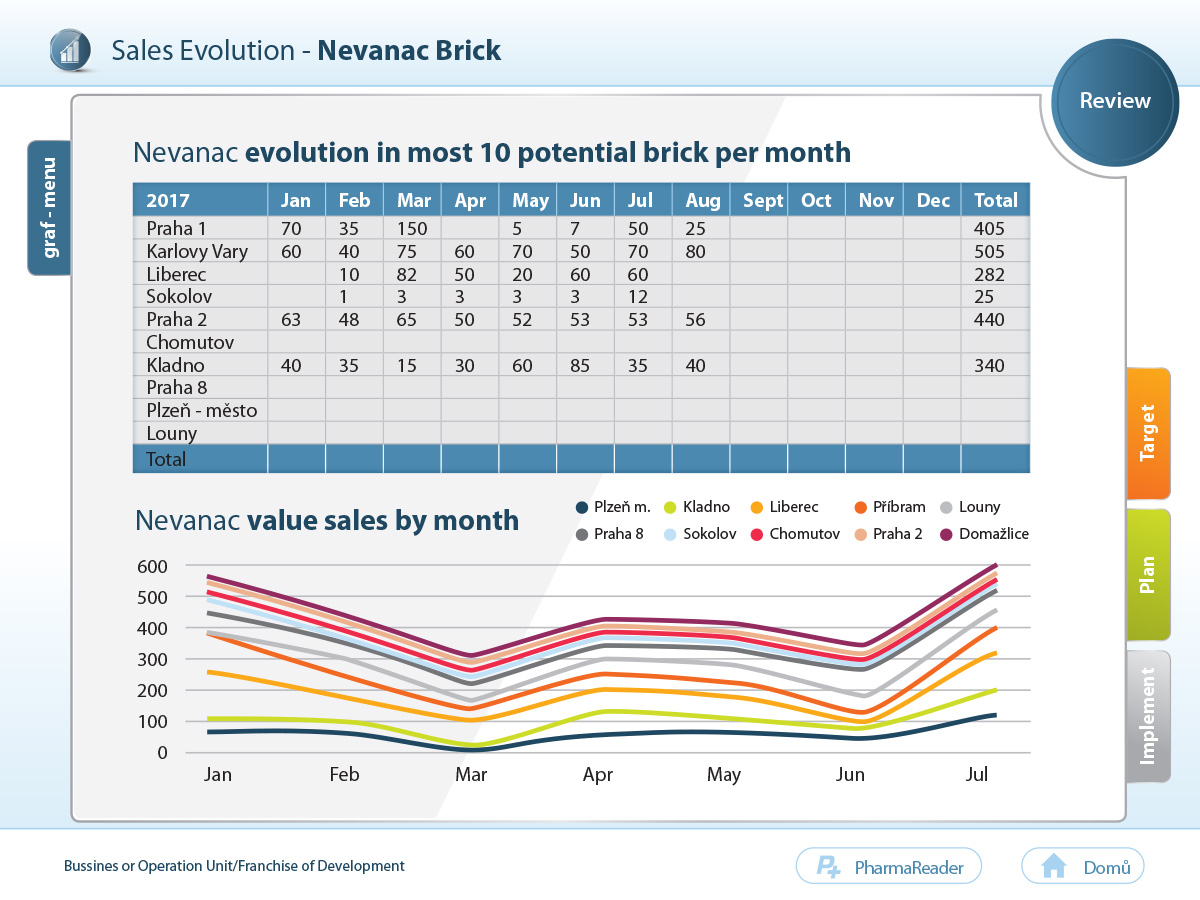Click the Praha 2 row label in table
The image size is (1200, 900).
(177, 320)
